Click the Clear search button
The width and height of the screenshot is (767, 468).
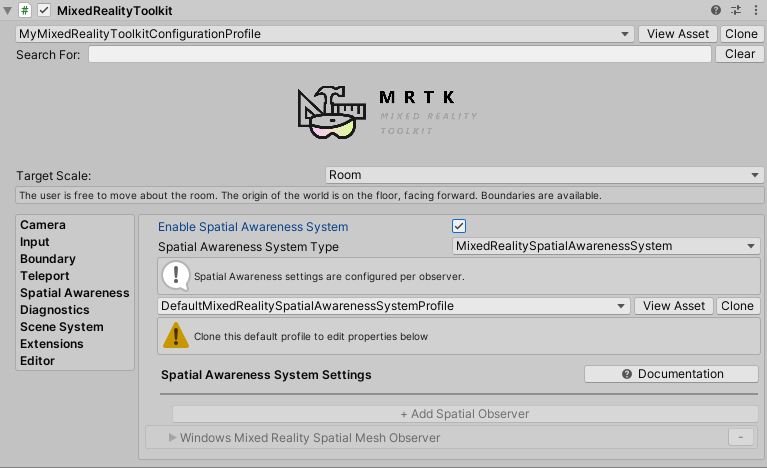tap(740, 54)
